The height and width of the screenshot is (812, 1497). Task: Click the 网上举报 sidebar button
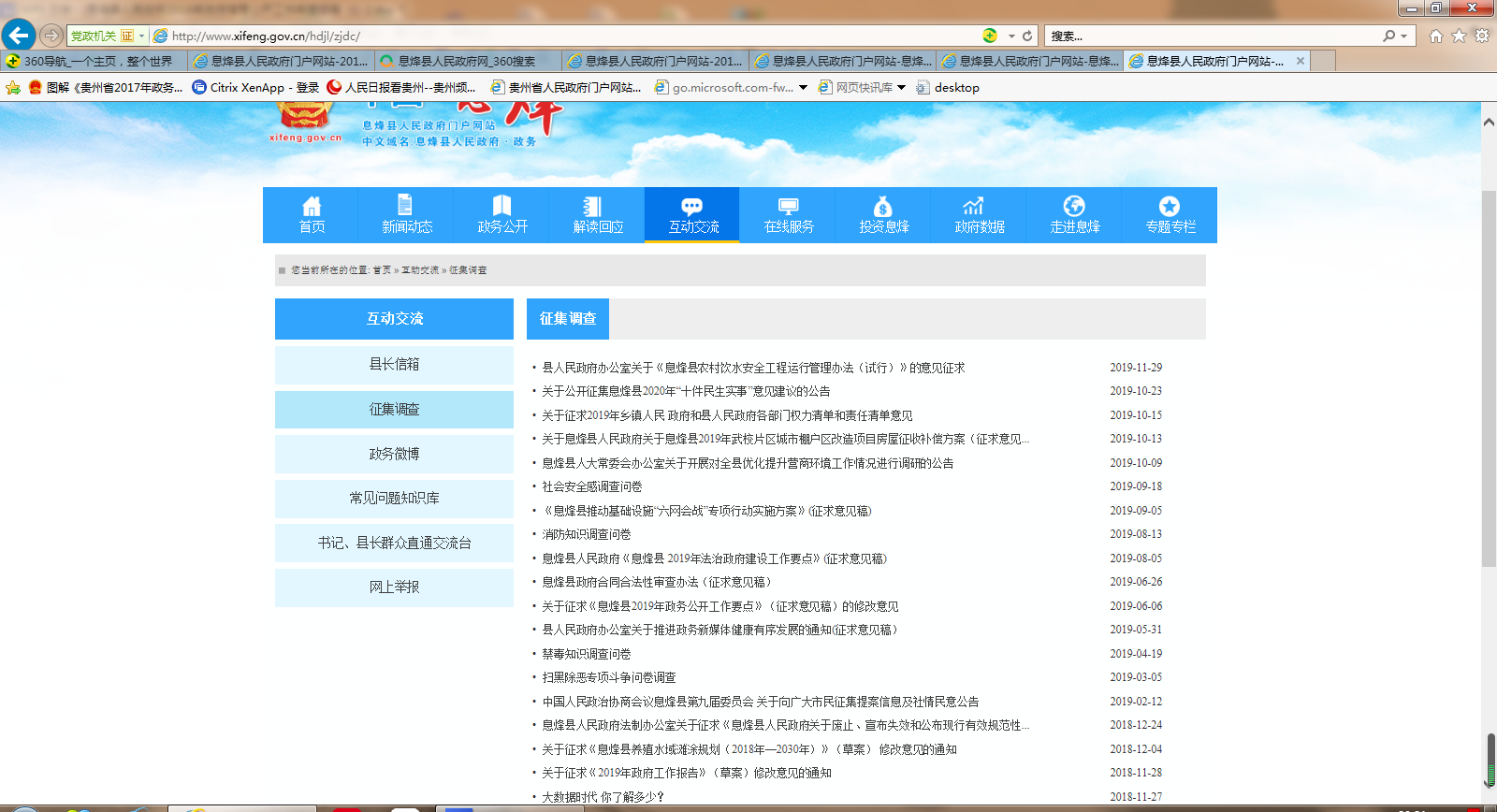394,587
